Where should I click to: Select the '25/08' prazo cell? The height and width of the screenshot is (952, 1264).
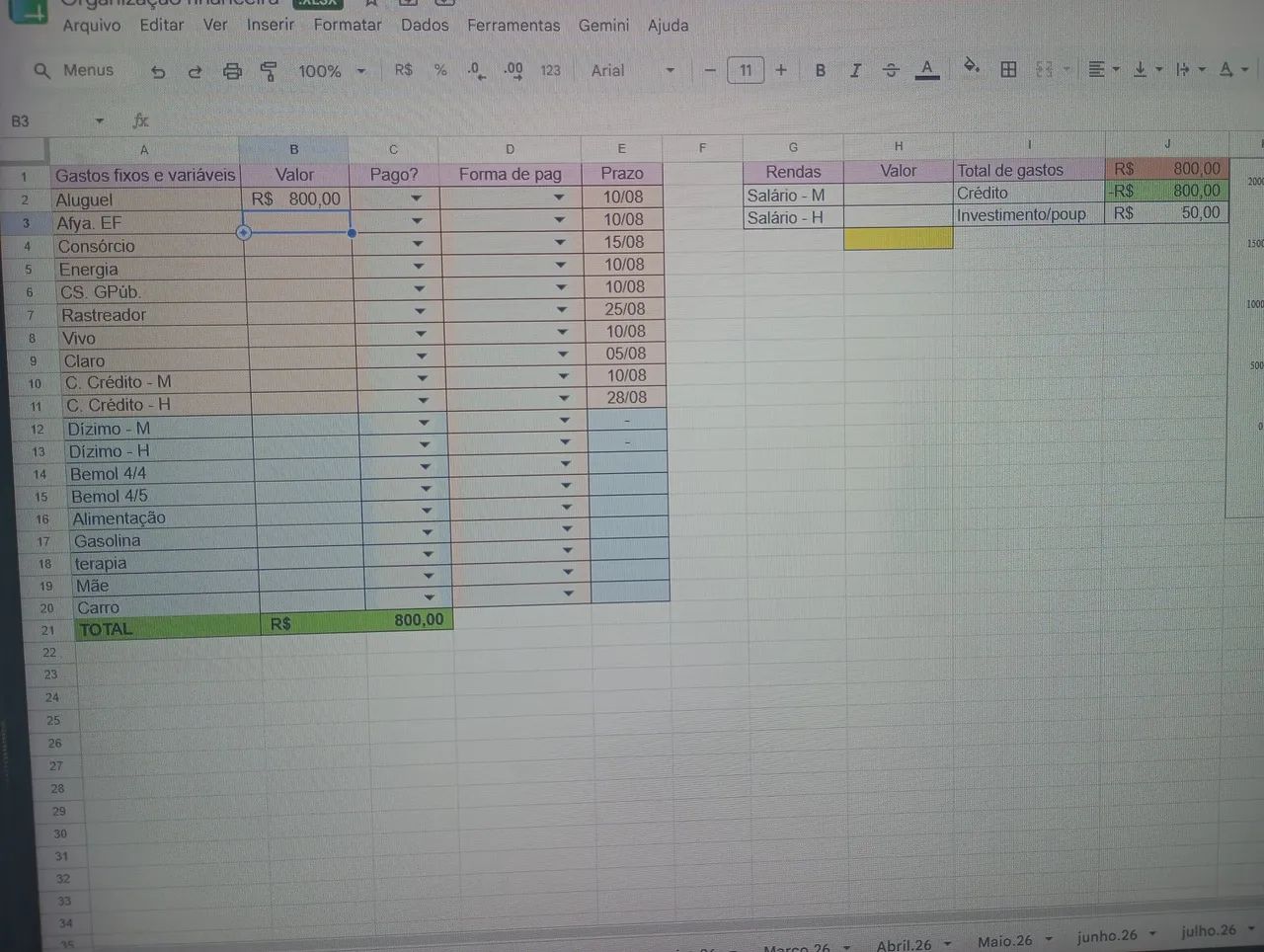click(624, 309)
